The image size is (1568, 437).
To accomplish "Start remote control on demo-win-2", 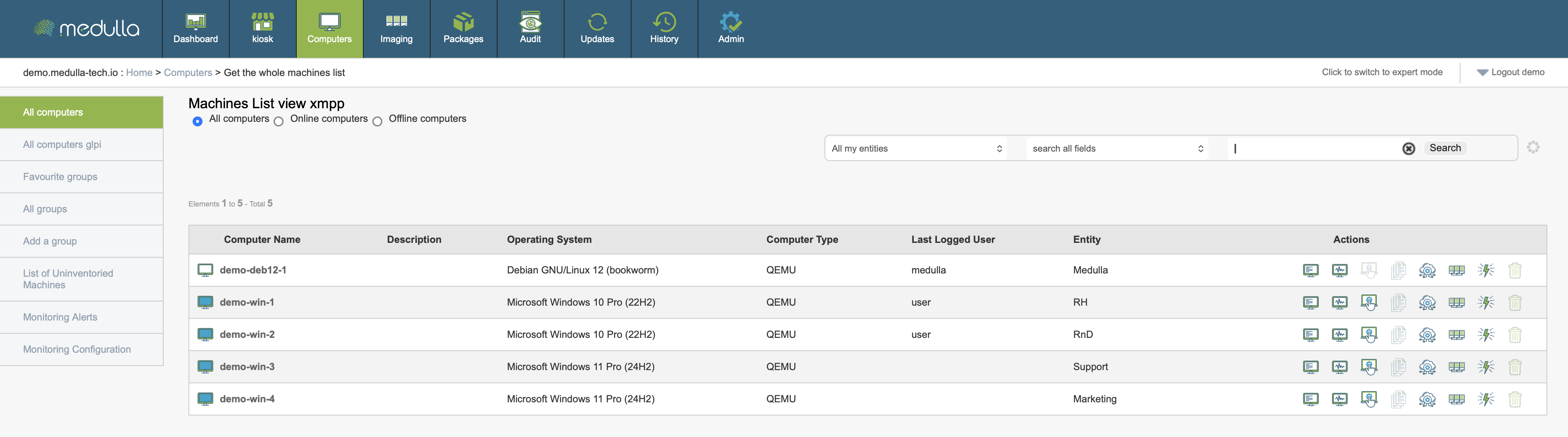I will click(1369, 335).
